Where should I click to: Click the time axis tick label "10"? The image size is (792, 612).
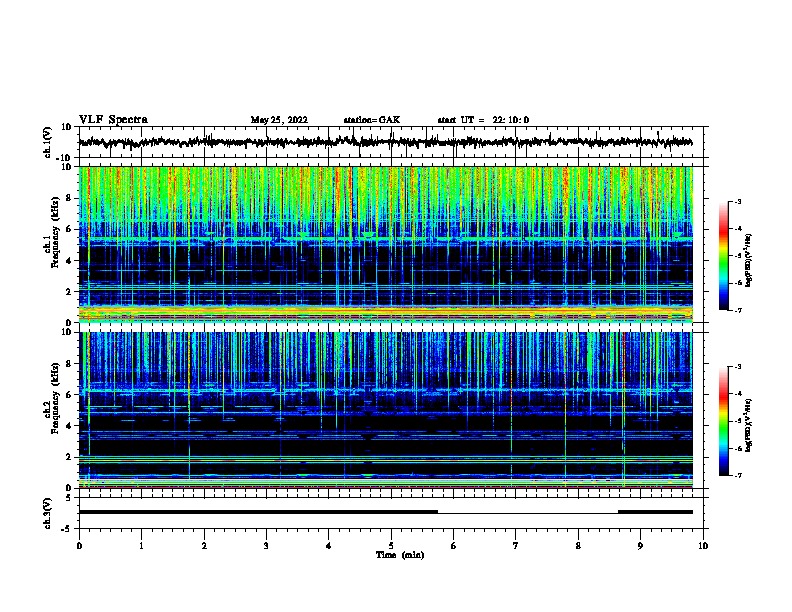(x=703, y=546)
